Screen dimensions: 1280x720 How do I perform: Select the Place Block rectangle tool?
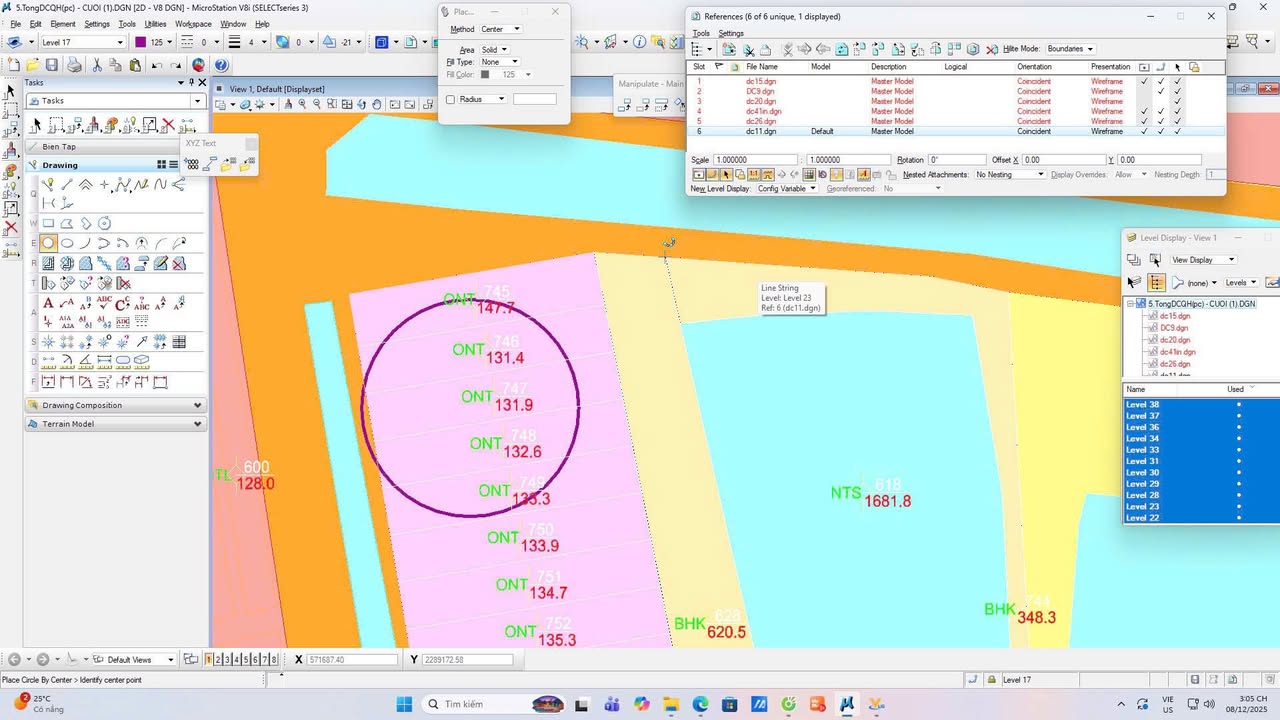tap(48, 223)
